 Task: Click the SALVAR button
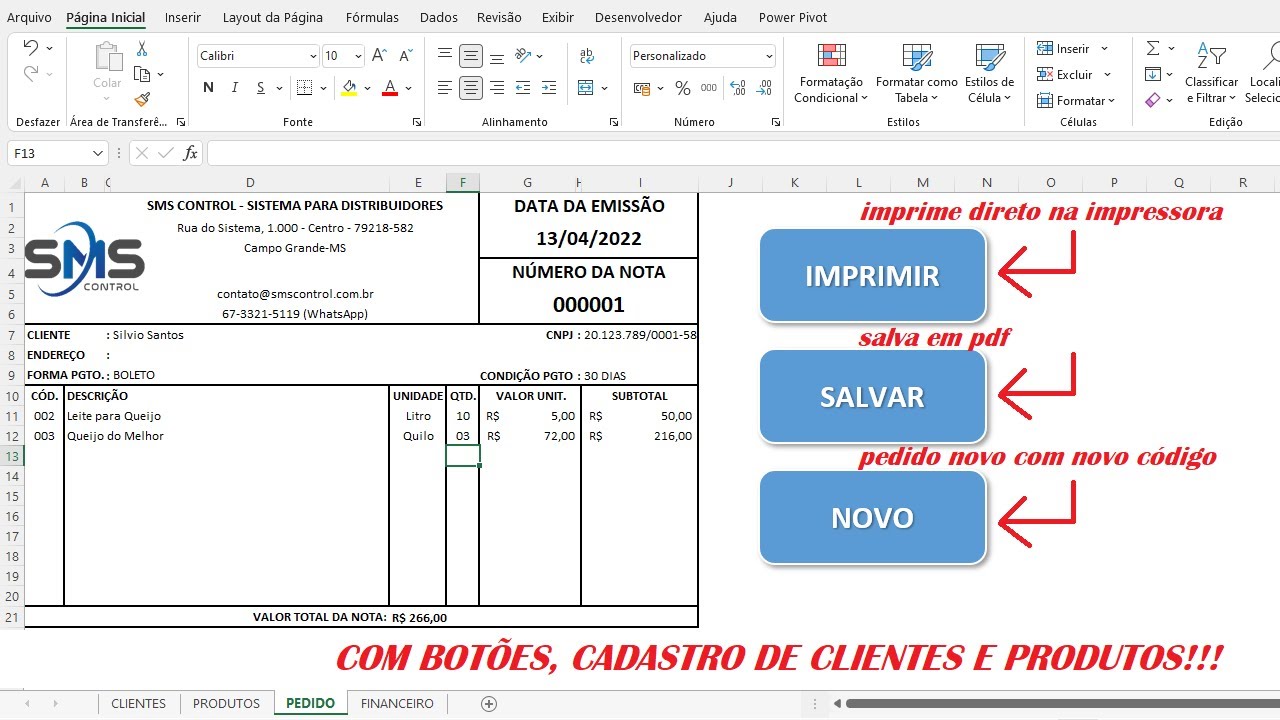(872, 397)
